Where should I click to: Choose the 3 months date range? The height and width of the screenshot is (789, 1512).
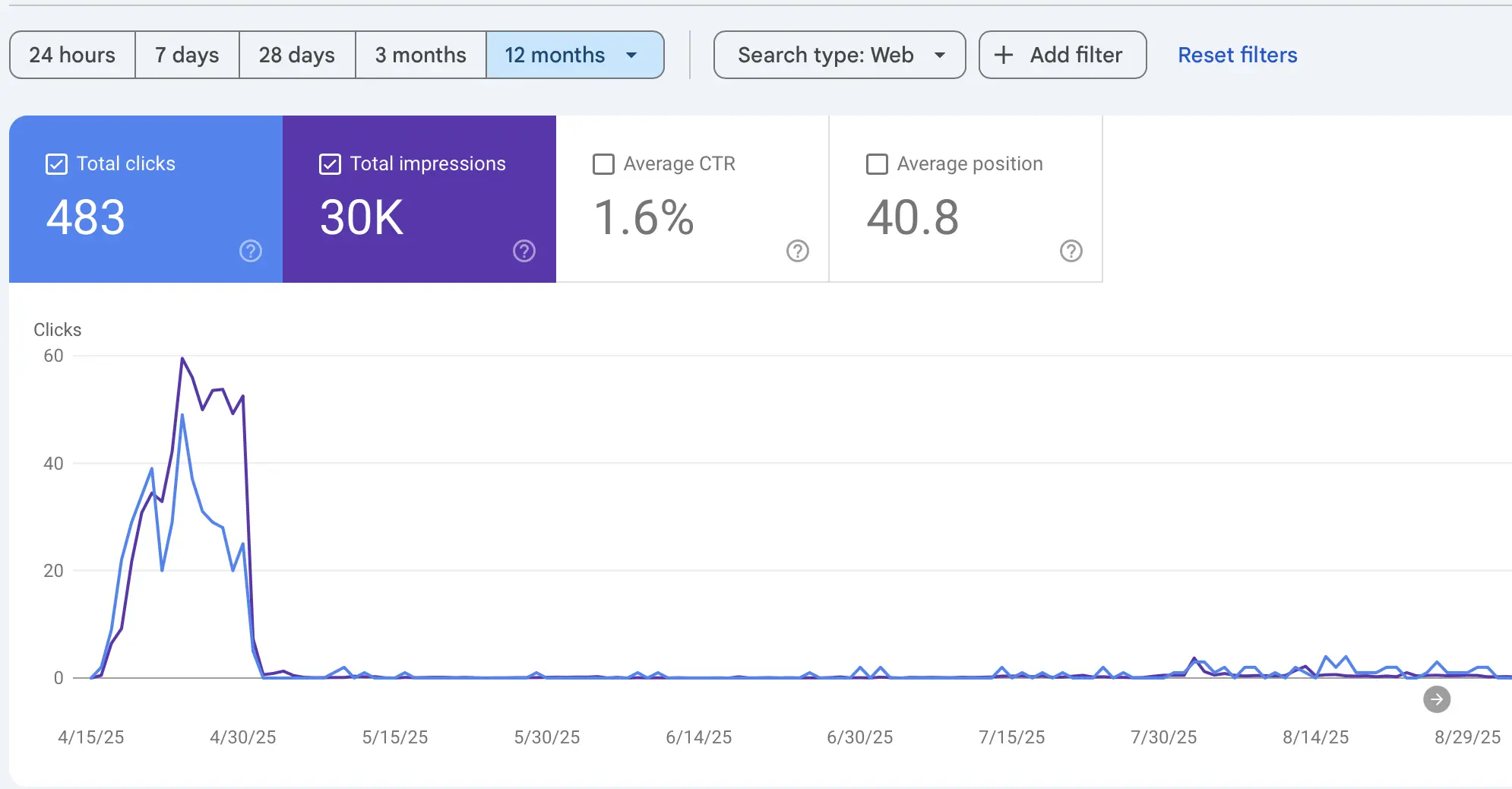420,55
